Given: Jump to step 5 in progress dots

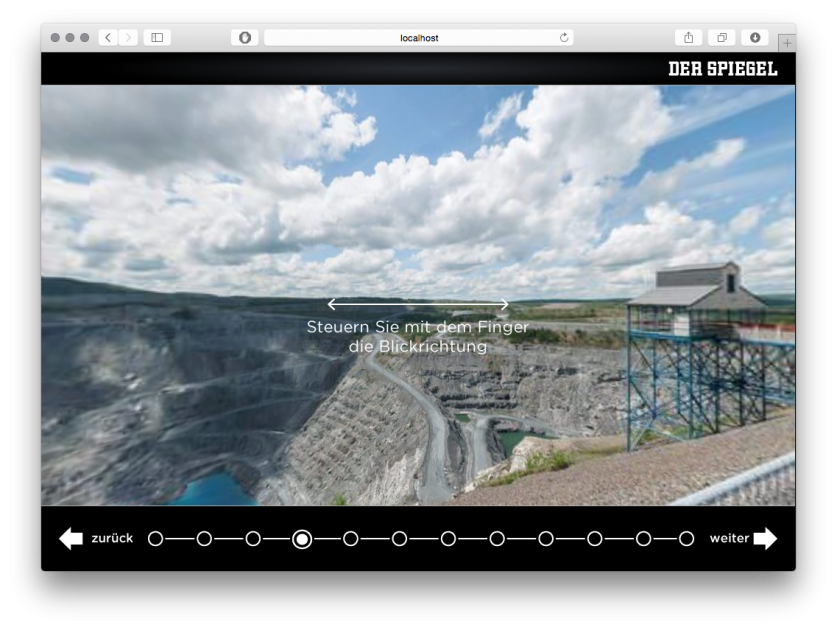Looking at the screenshot, I should (351, 539).
